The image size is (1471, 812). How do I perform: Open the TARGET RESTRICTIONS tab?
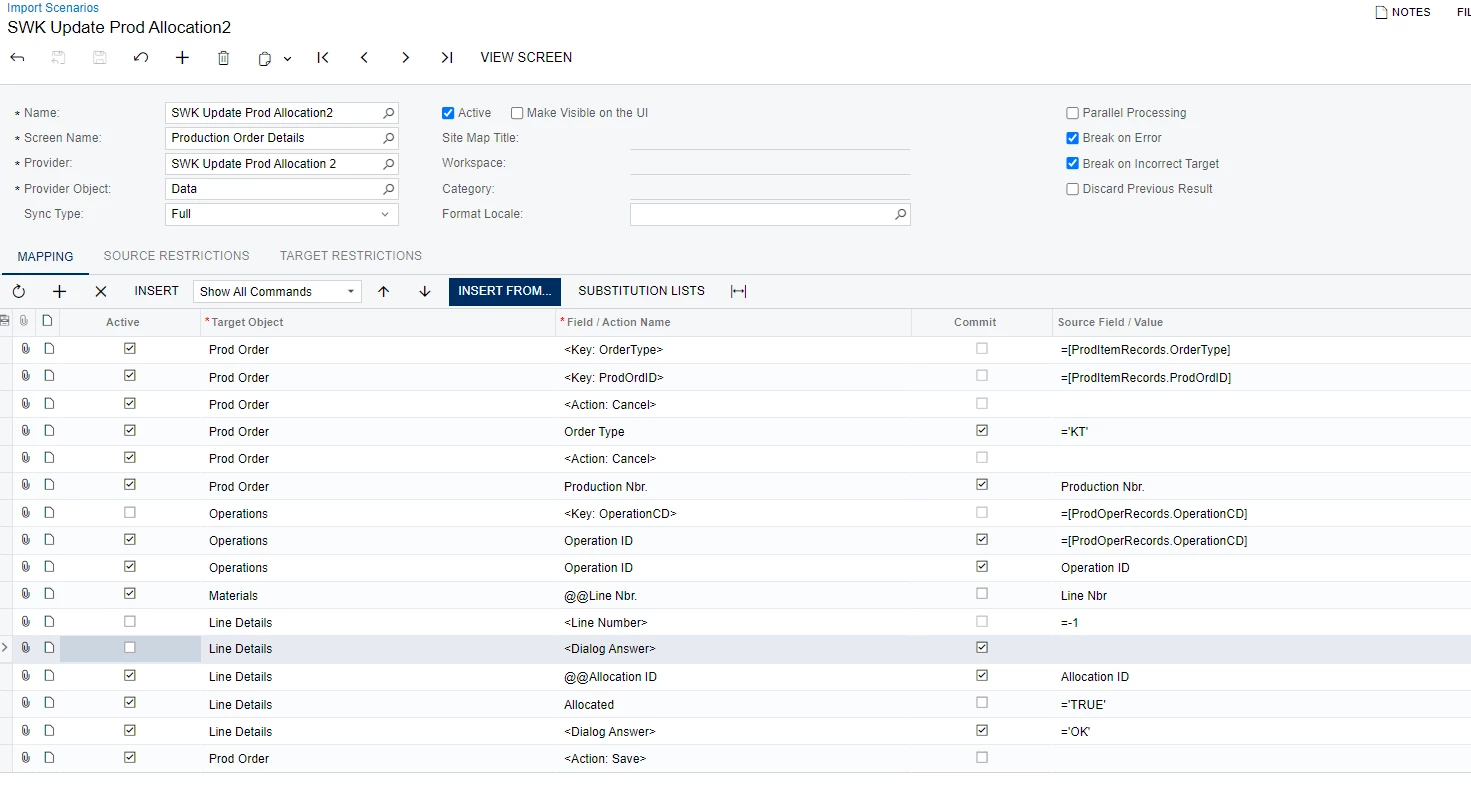point(351,256)
